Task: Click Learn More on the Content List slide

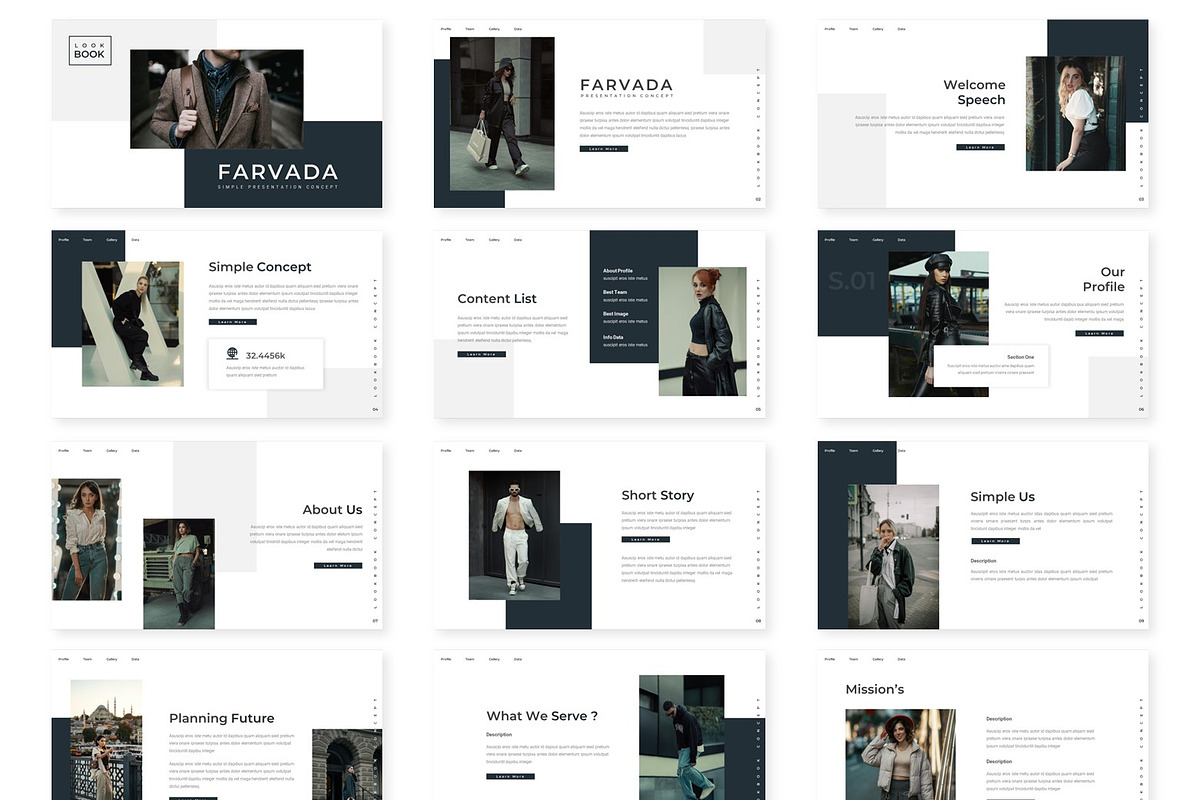Action: [482, 354]
